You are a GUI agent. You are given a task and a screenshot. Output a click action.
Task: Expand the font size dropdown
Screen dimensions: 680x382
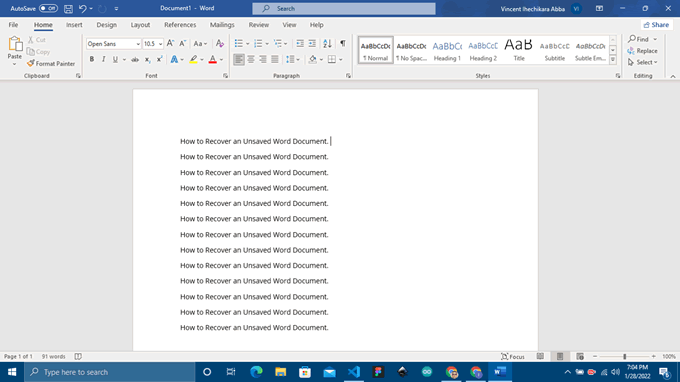tap(160, 44)
